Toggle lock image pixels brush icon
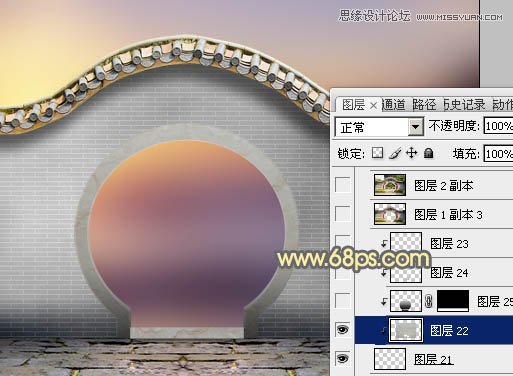Screen dimensions: 513x376 (x=395, y=153)
